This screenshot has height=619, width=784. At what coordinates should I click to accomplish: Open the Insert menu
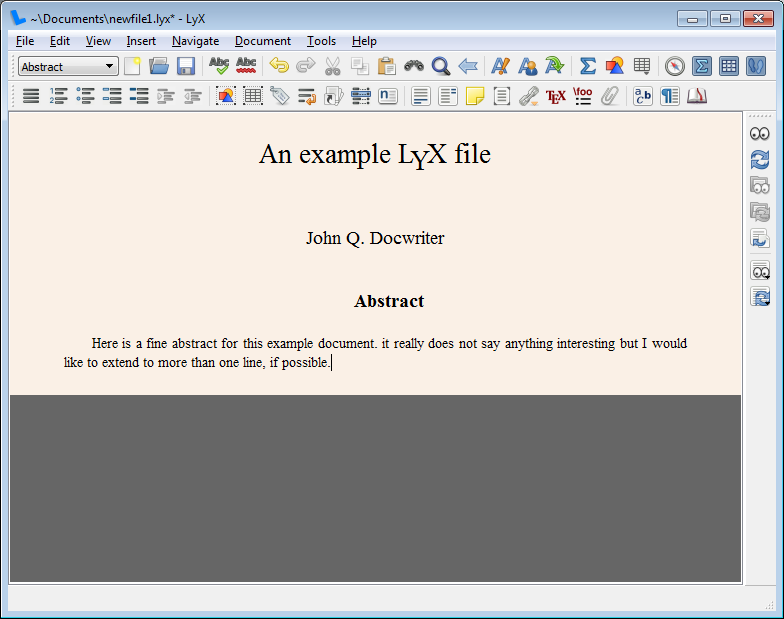(141, 41)
